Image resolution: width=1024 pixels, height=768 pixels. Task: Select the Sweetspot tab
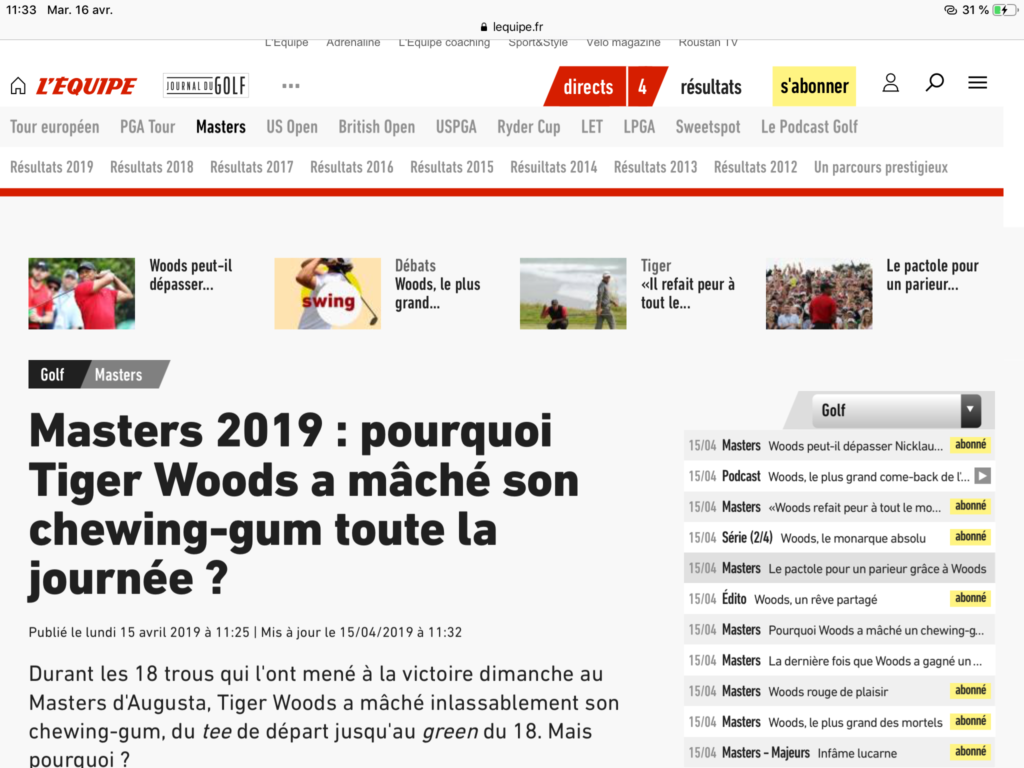(708, 127)
